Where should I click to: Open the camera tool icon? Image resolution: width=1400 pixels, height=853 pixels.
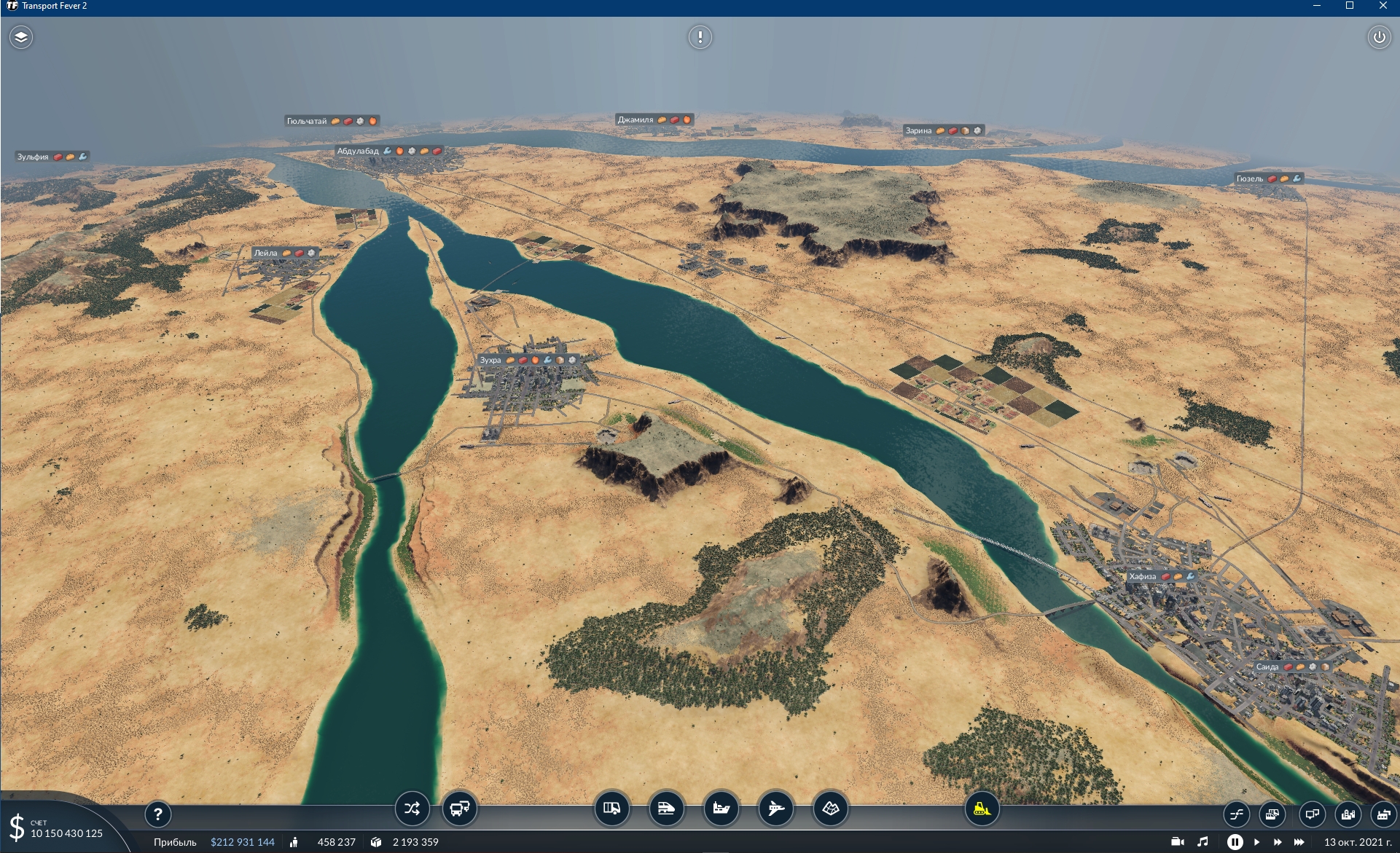(x=1177, y=841)
